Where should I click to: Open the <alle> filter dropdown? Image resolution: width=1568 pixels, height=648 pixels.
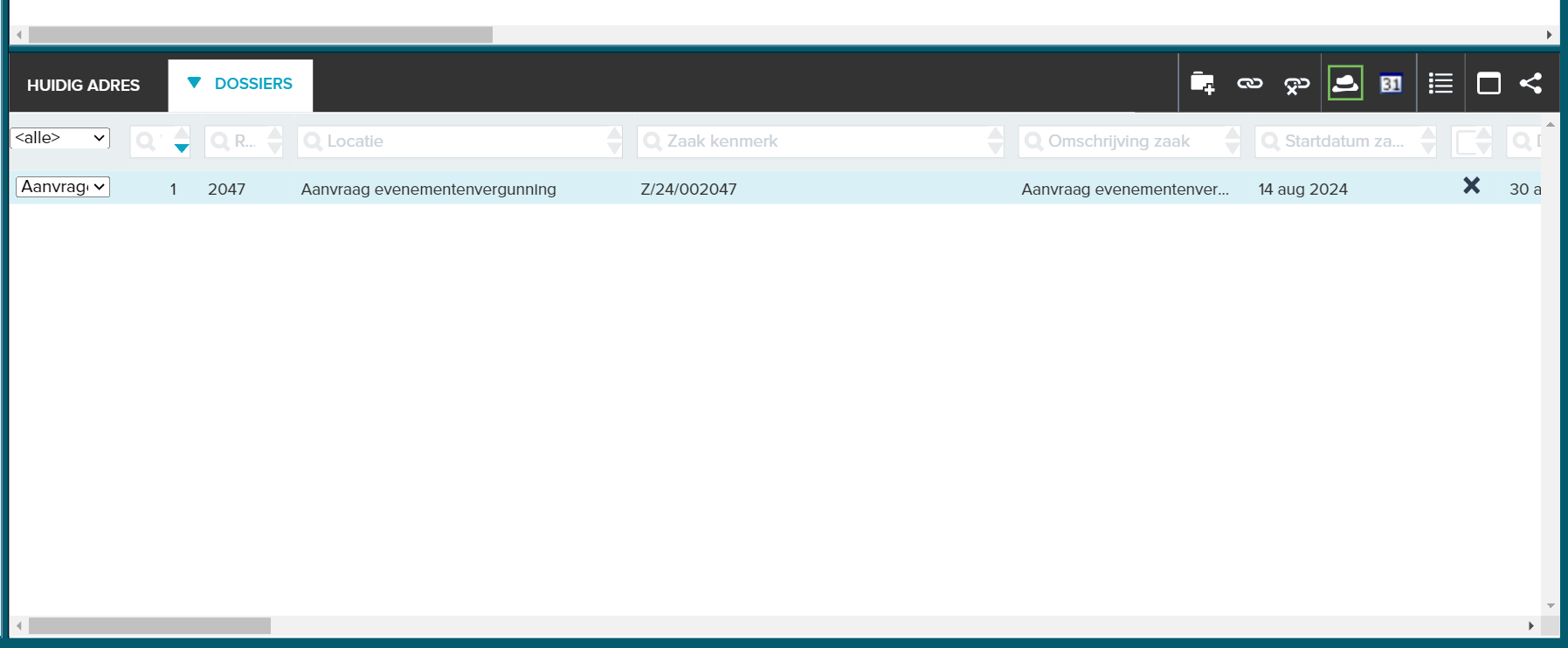click(x=60, y=138)
